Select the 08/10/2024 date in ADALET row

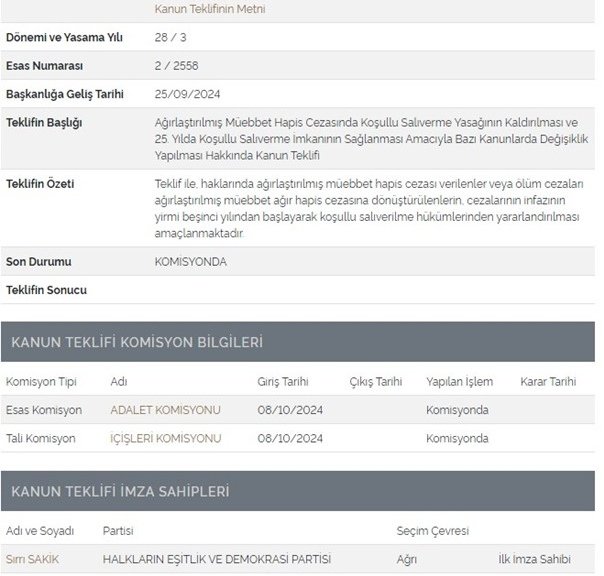(x=290, y=410)
